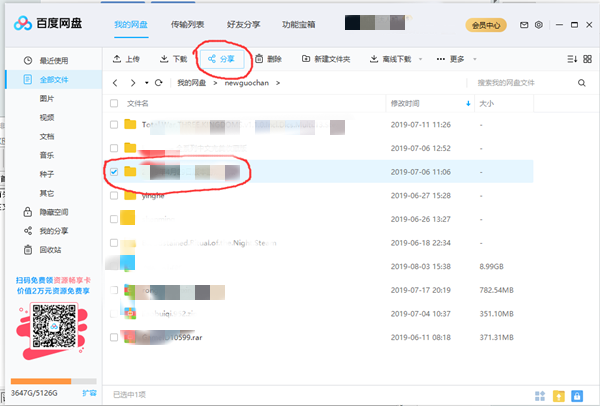Click 离线下载 offline download
The image size is (600, 406).
coord(391,59)
